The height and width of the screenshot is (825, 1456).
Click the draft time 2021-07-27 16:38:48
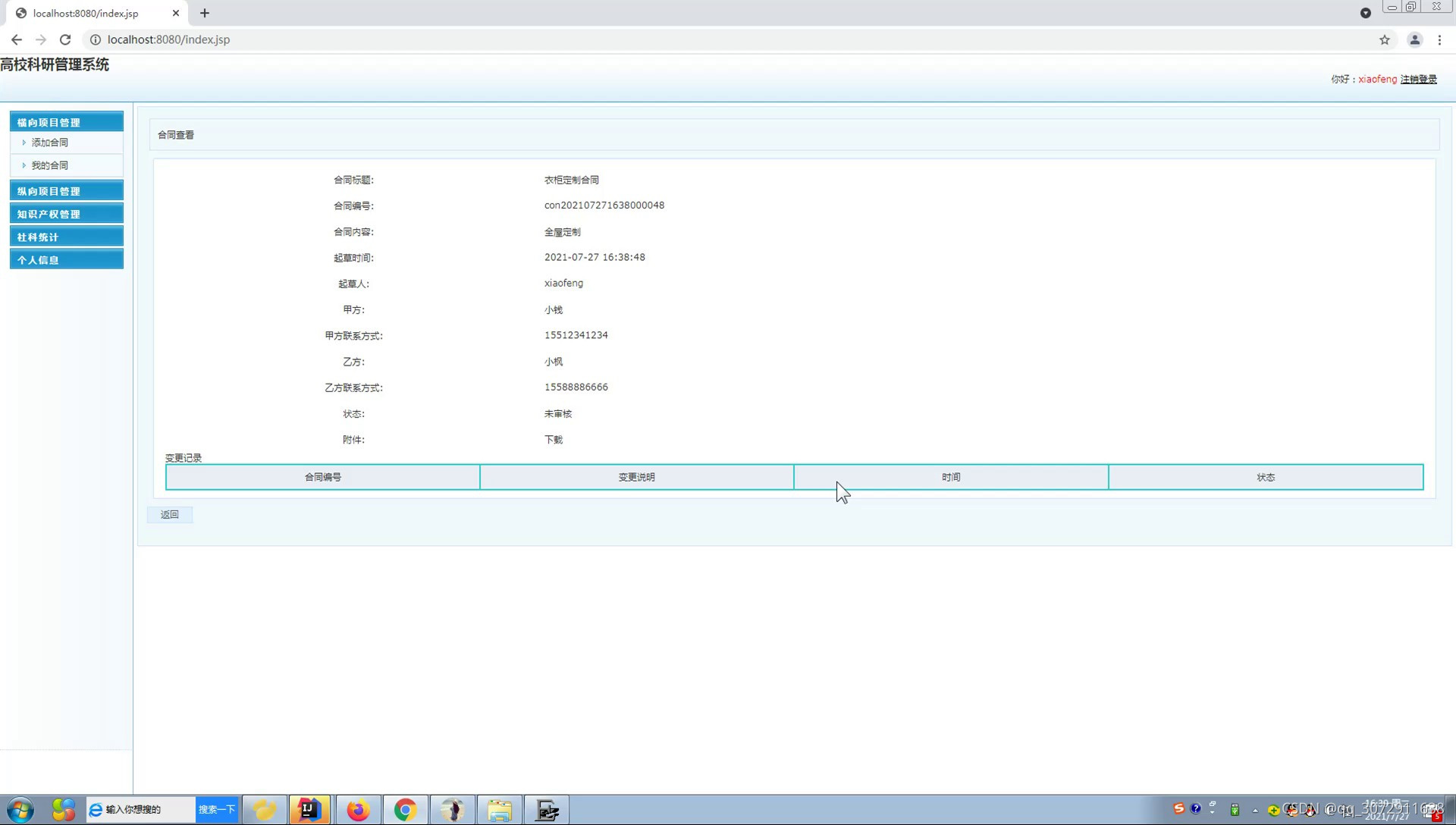[595, 258]
